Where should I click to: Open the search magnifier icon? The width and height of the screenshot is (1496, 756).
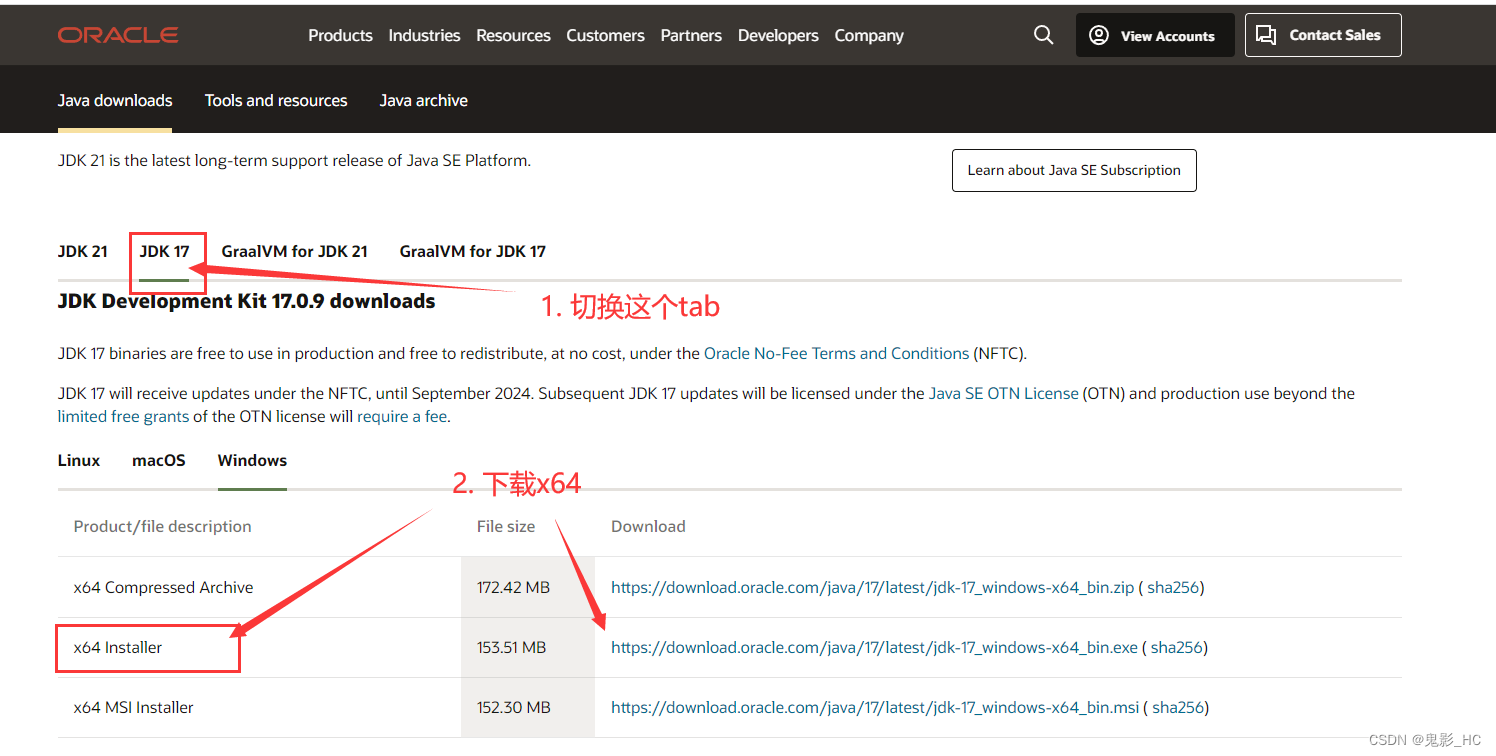click(1043, 34)
